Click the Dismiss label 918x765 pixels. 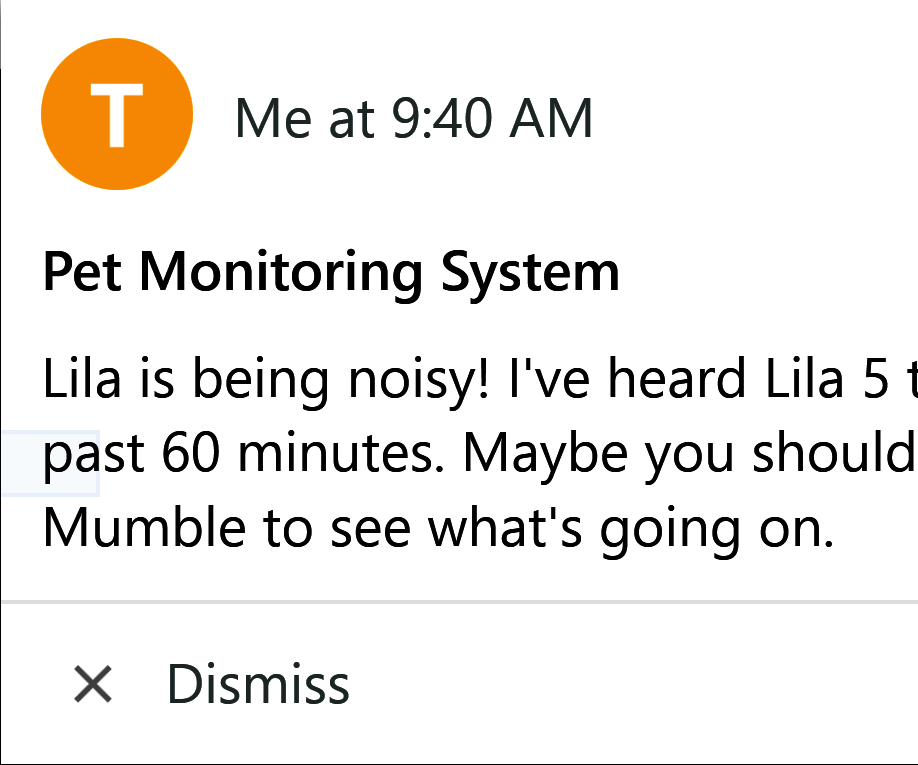click(x=258, y=684)
